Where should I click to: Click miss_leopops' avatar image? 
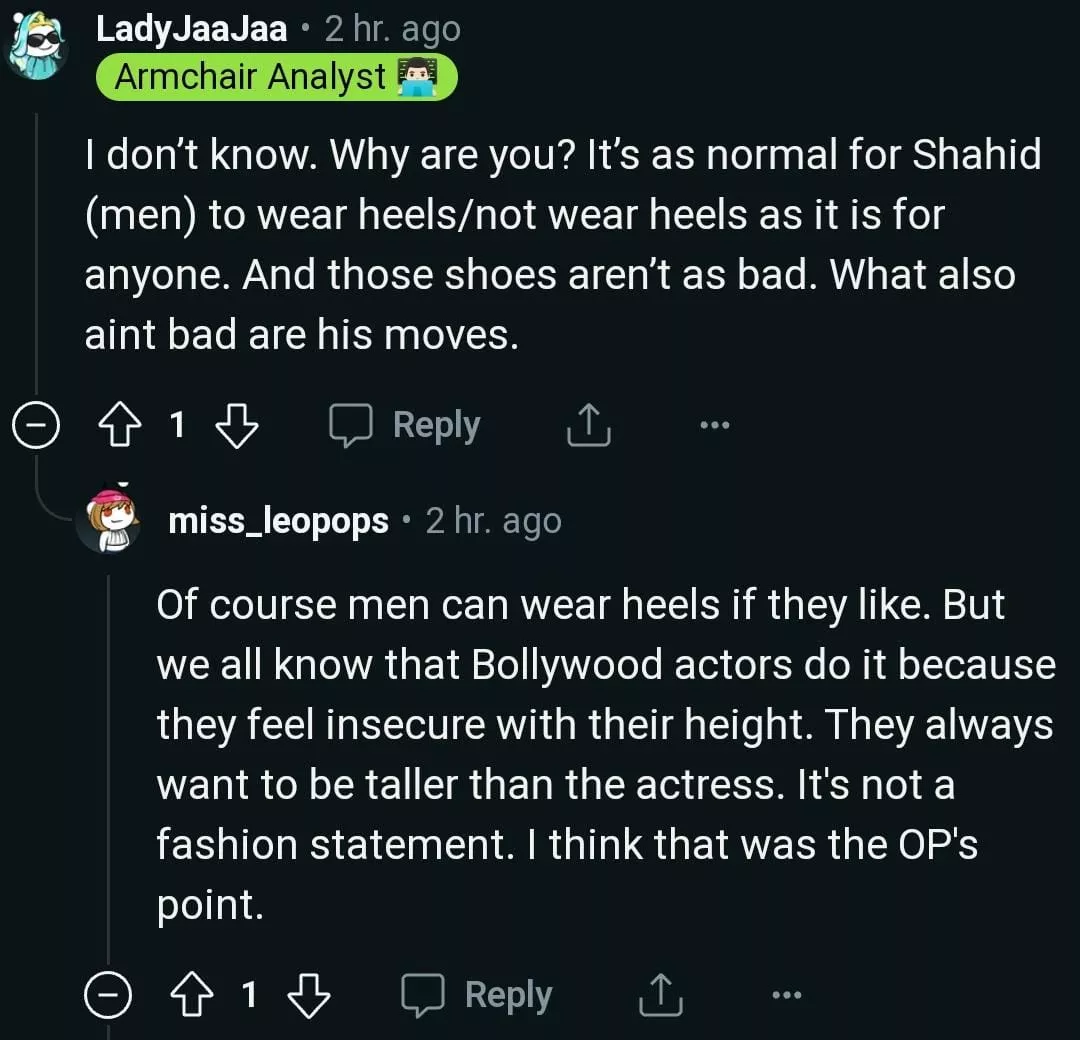tap(108, 519)
